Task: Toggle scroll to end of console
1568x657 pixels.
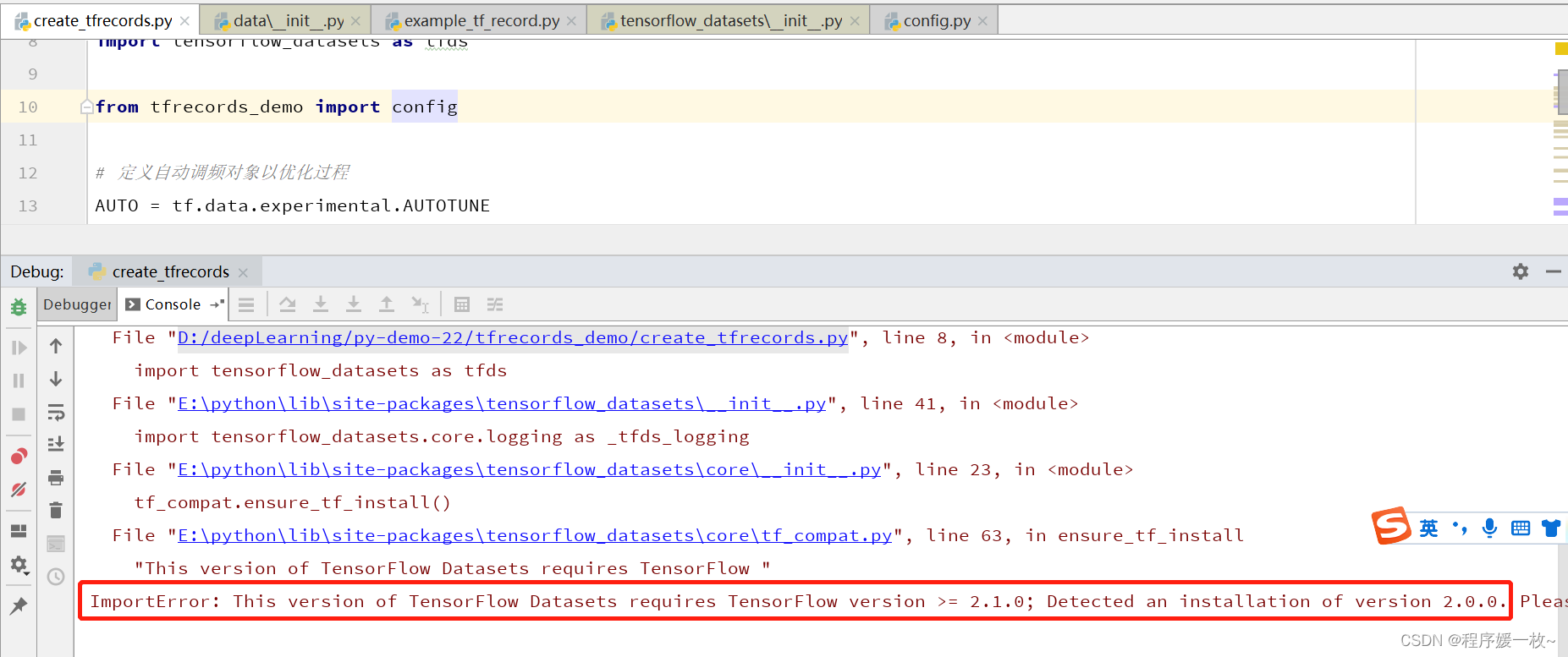Action: point(56,444)
